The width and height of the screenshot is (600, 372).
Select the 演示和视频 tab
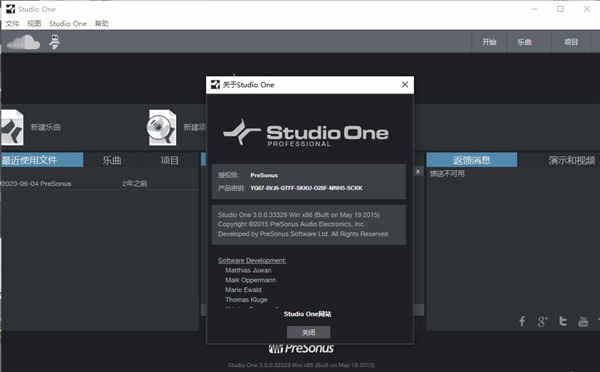tap(571, 160)
